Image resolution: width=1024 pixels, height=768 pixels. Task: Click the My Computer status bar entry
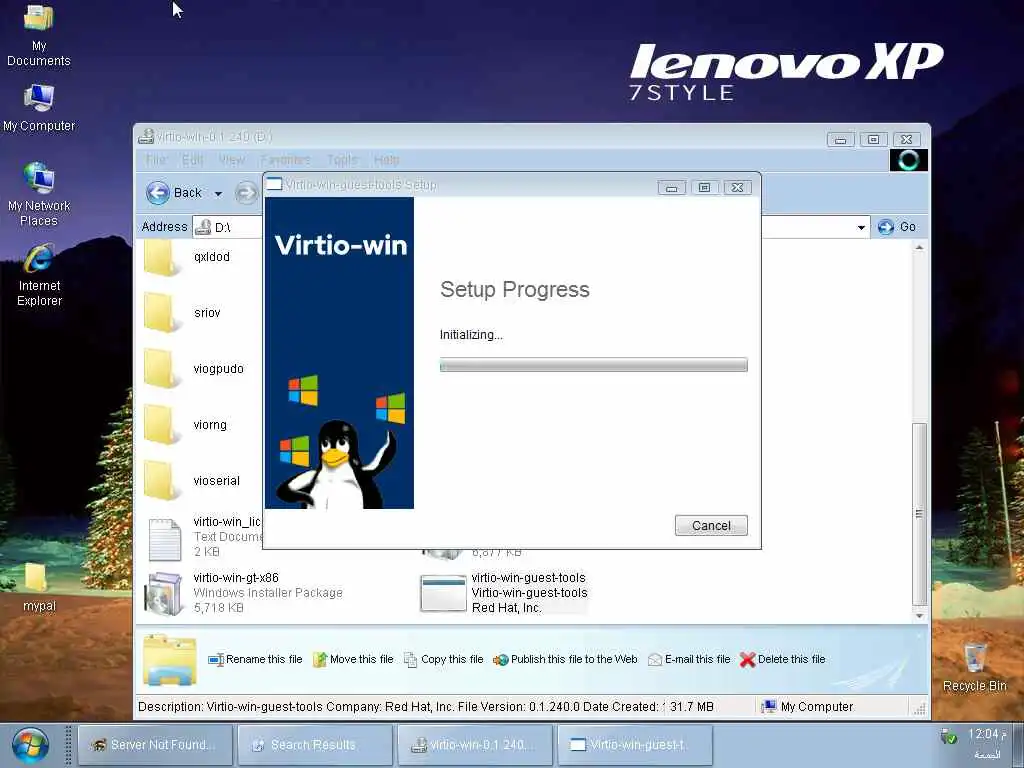pos(808,707)
